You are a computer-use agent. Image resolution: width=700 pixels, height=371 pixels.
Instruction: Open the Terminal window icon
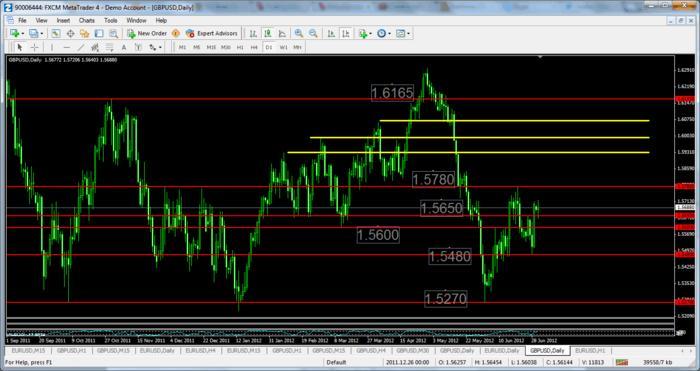tap(99, 33)
